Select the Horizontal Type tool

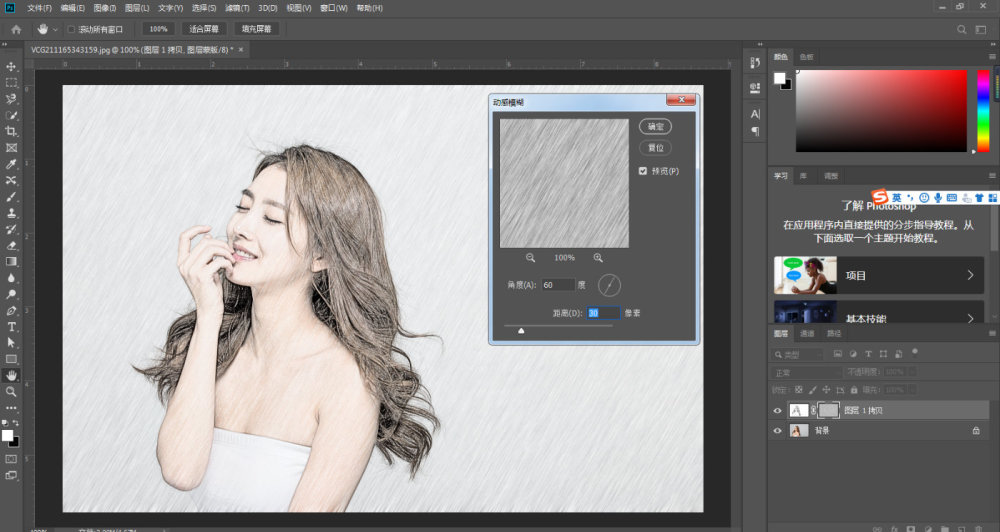pyautogui.click(x=11, y=327)
